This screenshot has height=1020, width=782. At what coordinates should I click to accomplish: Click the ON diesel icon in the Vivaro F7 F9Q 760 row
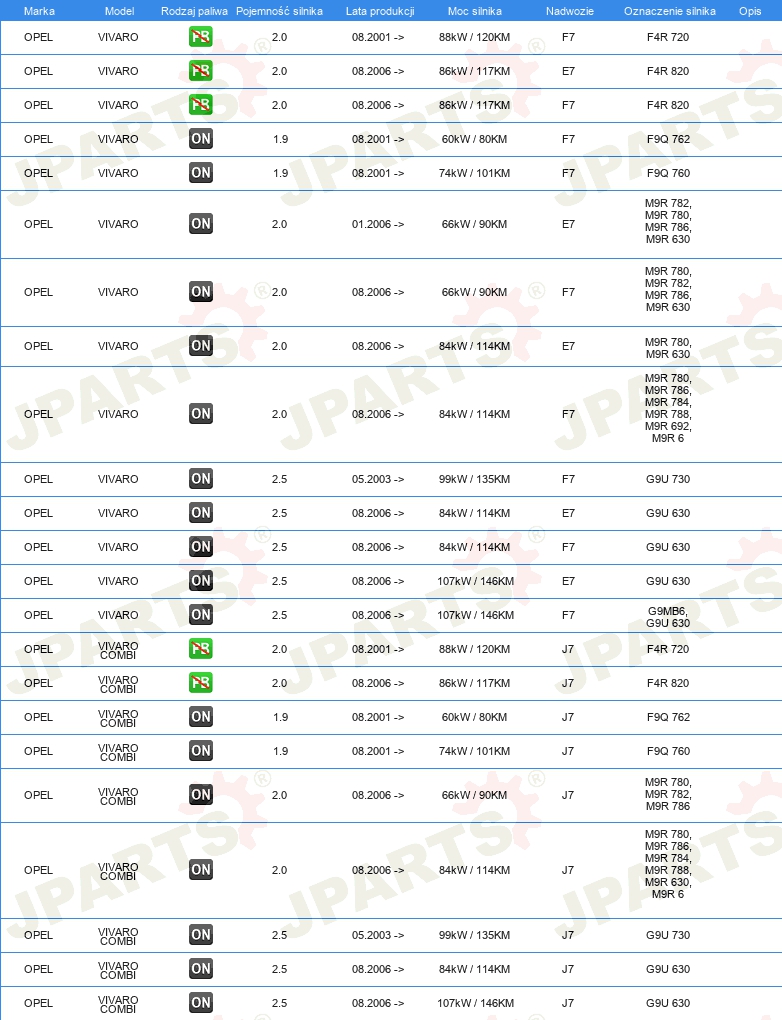[x=200, y=172]
